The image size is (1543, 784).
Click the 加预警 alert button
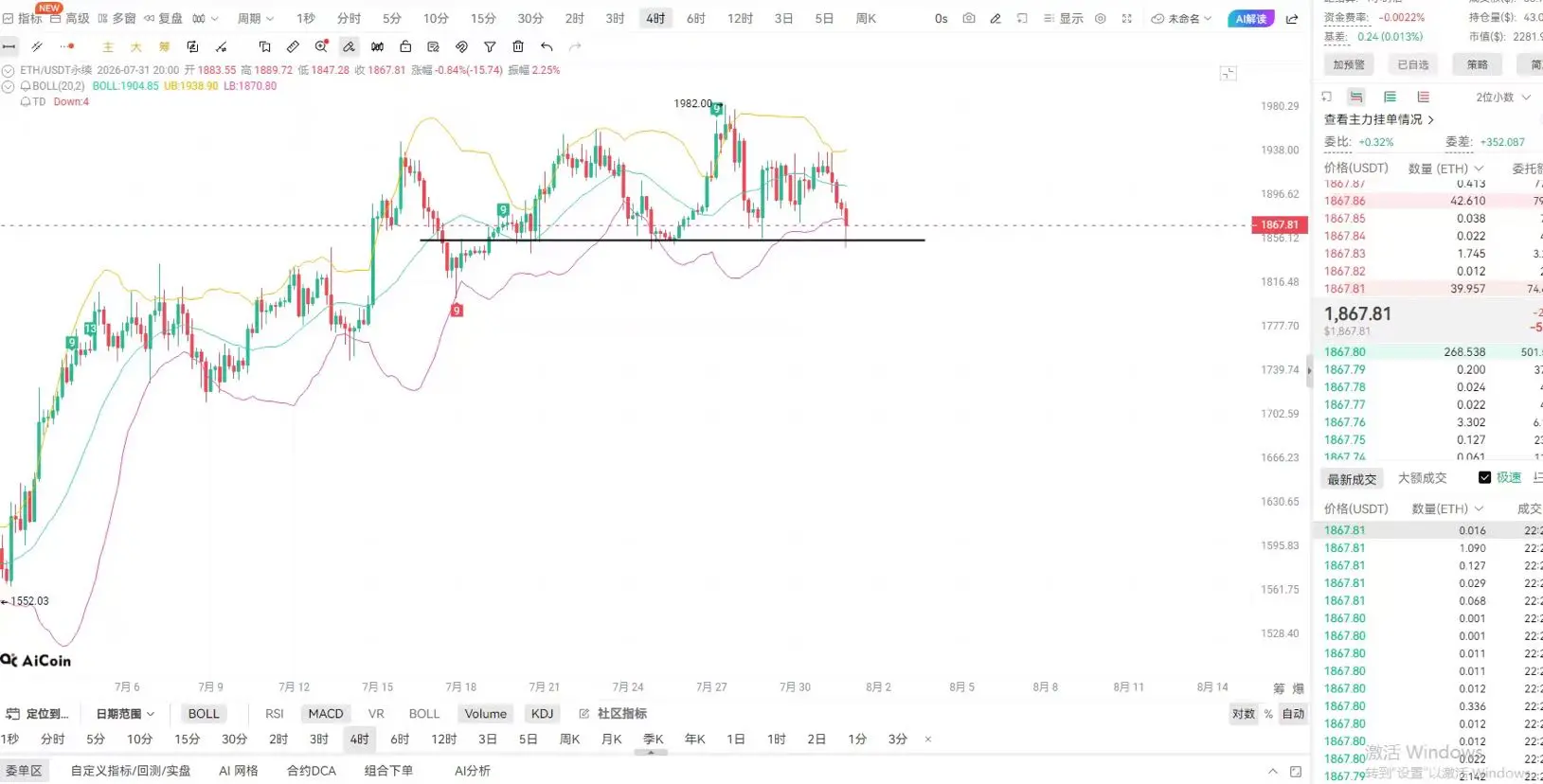tap(1349, 64)
